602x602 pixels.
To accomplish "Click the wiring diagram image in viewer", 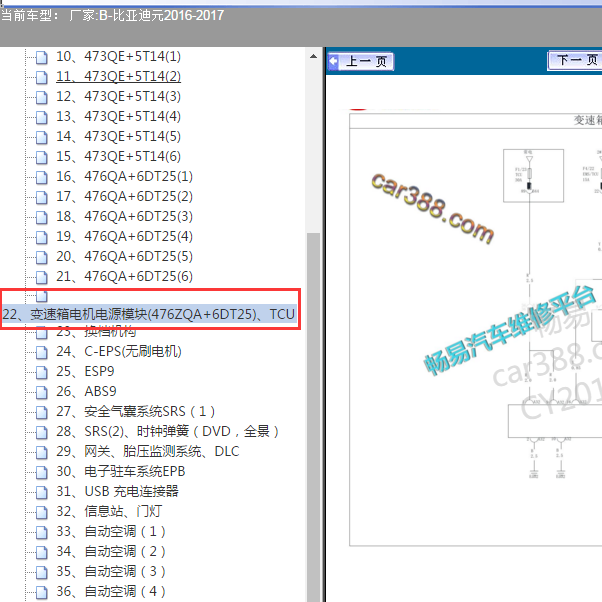I will click(475, 329).
